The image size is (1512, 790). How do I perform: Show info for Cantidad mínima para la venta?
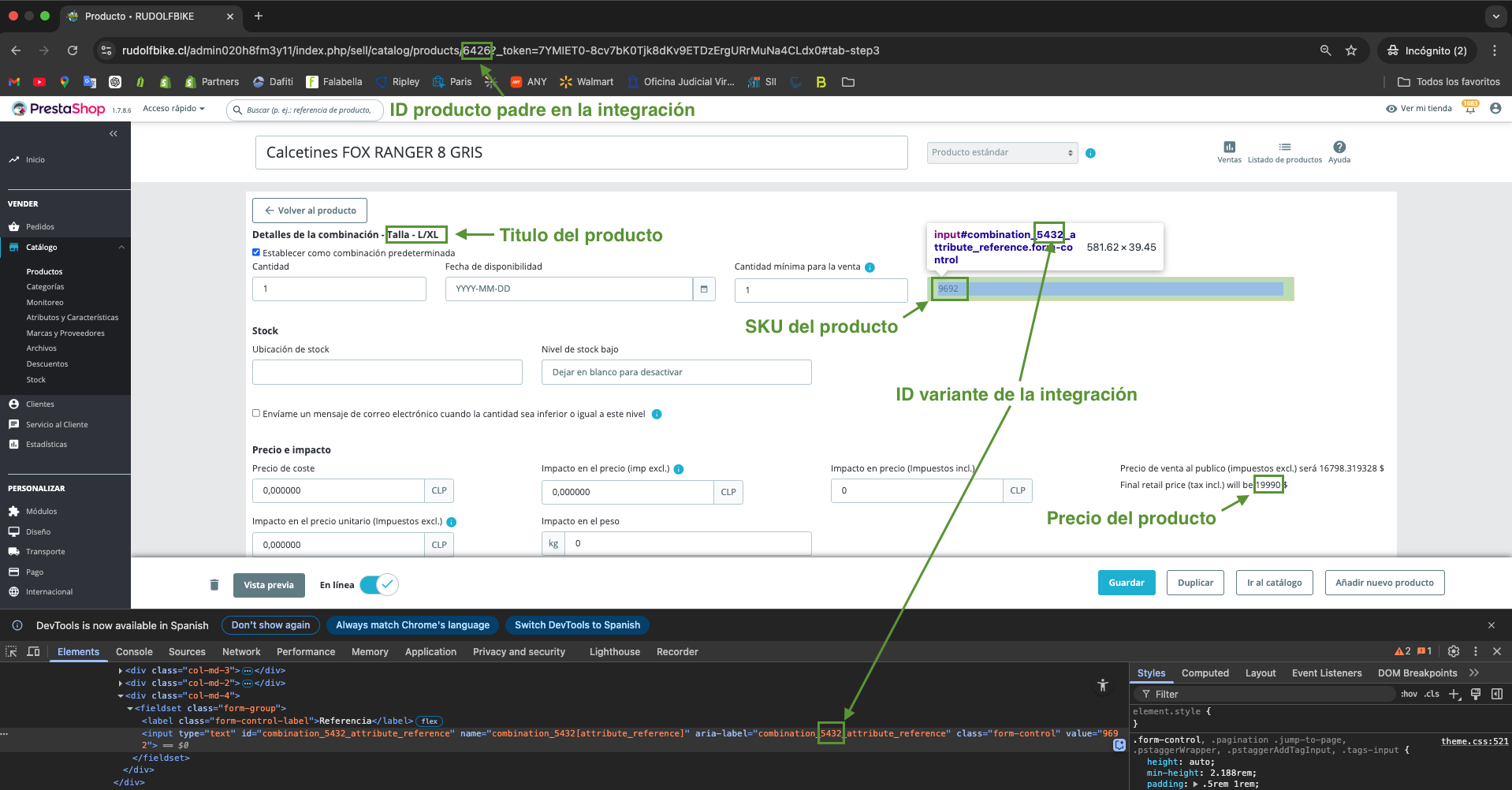tap(870, 267)
